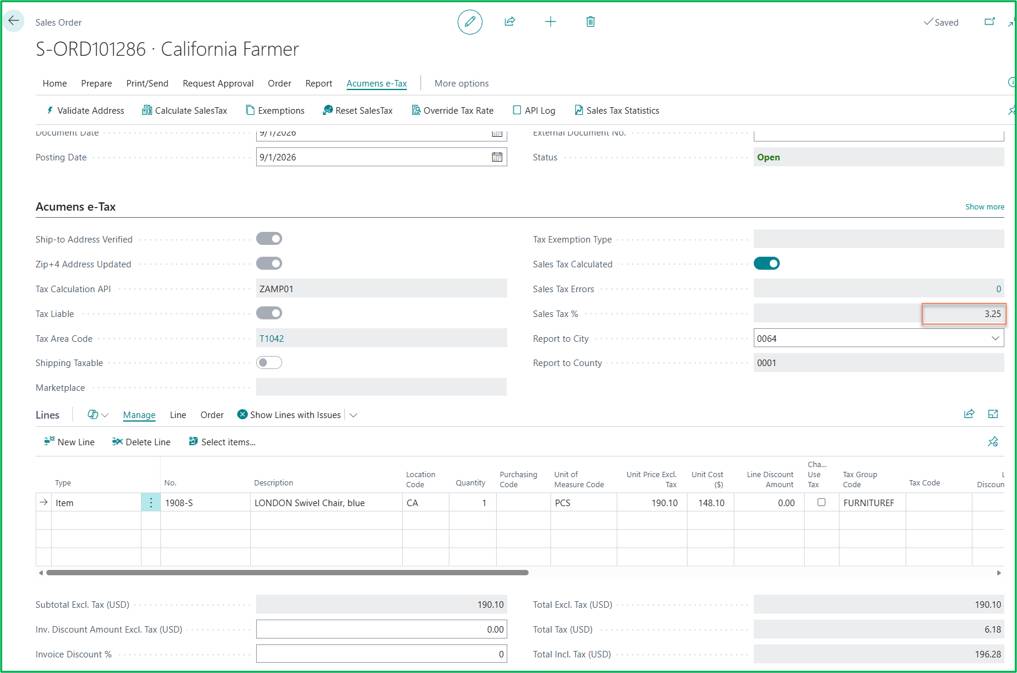1017x673 pixels.
Task: Open the Print/Send menu tab
Action: point(147,84)
